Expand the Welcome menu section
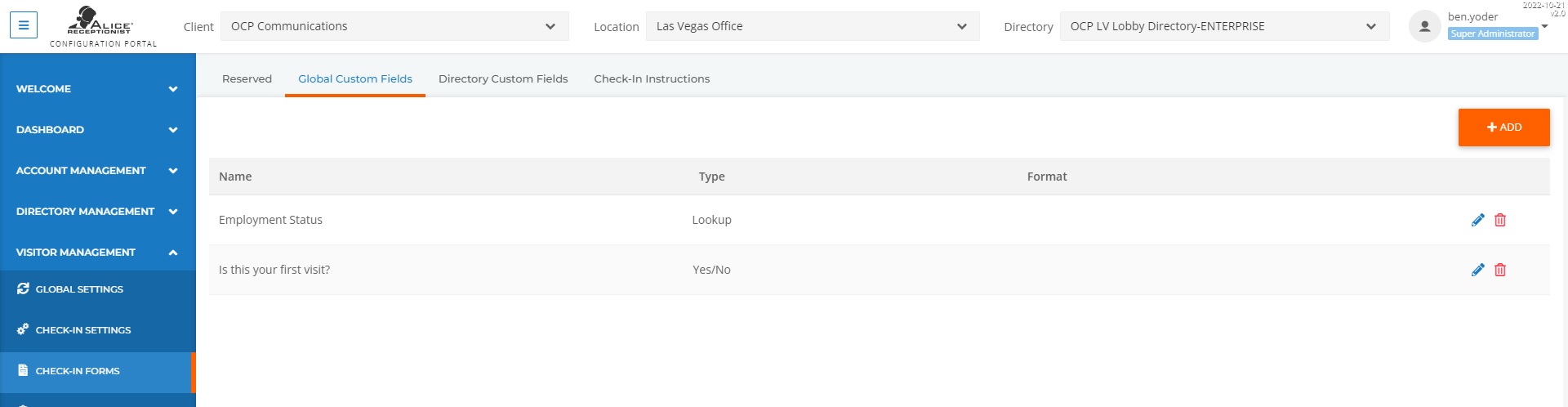This screenshot has width=1568, height=407. [x=98, y=89]
